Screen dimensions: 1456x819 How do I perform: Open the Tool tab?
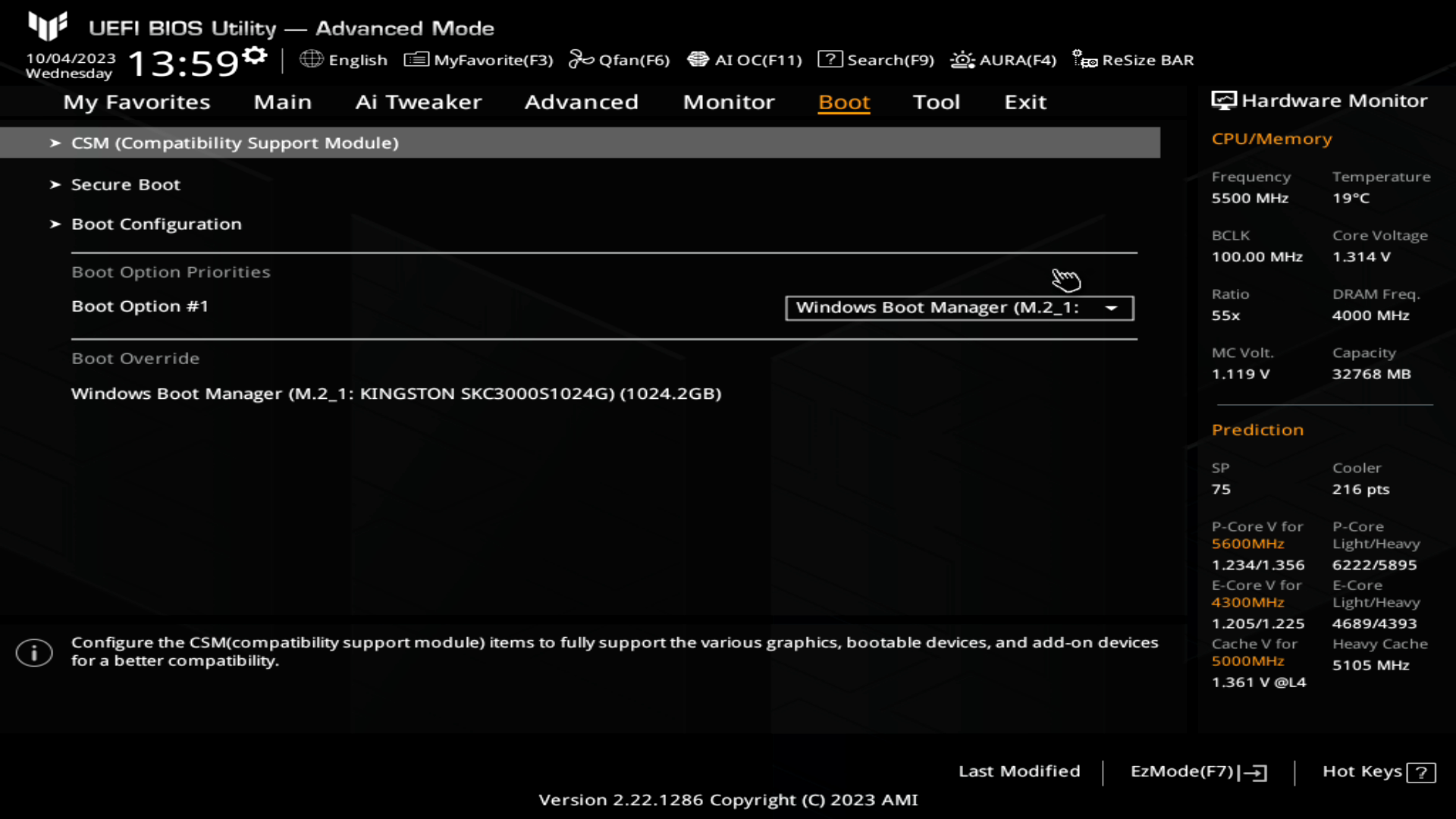[937, 102]
